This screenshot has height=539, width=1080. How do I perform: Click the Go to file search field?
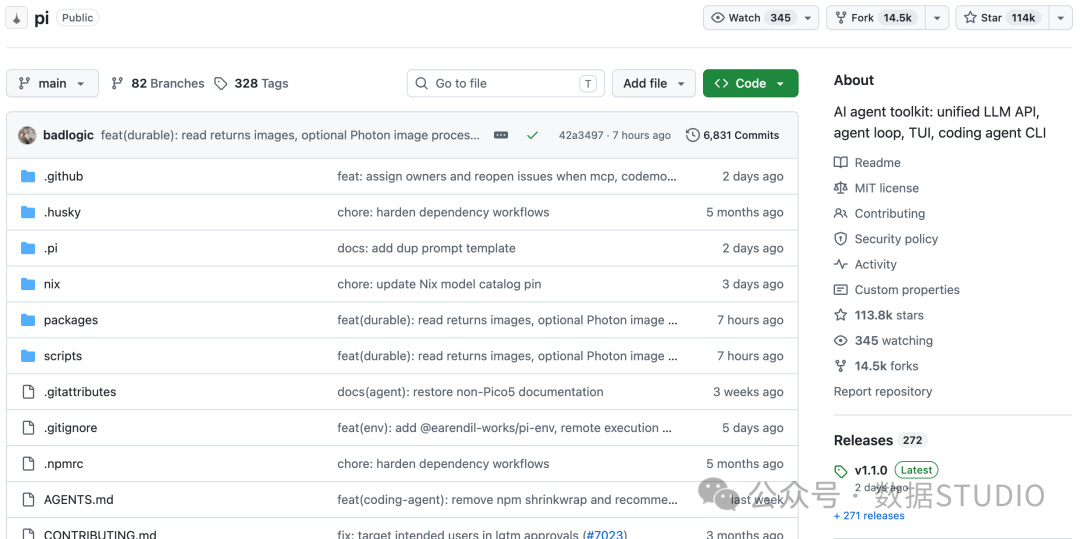click(x=506, y=83)
